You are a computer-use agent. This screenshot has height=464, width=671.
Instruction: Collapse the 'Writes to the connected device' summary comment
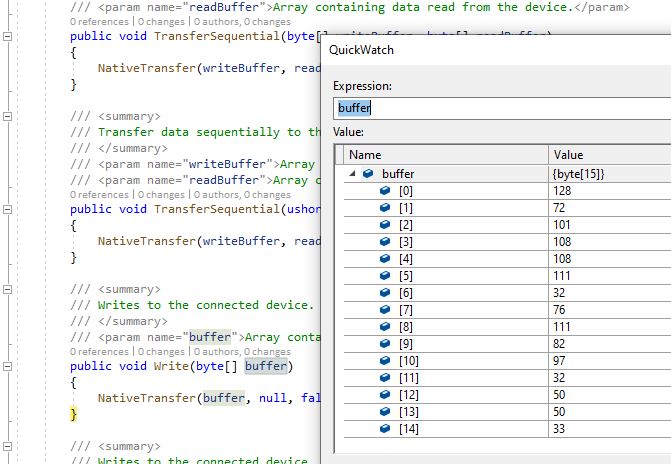tap(8, 289)
